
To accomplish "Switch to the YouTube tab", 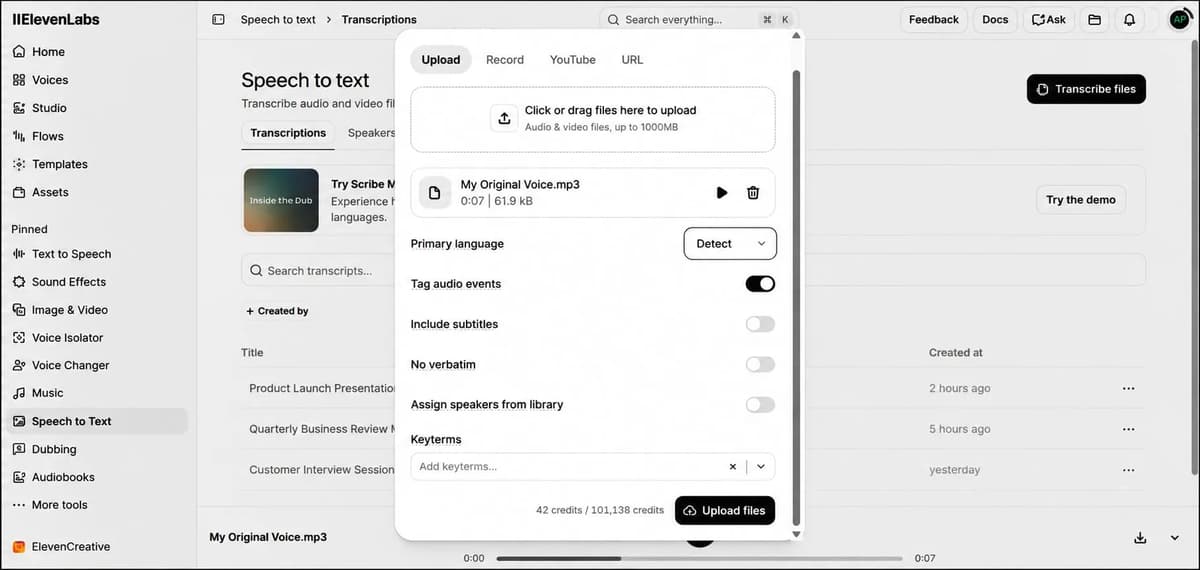I will [573, 60].
